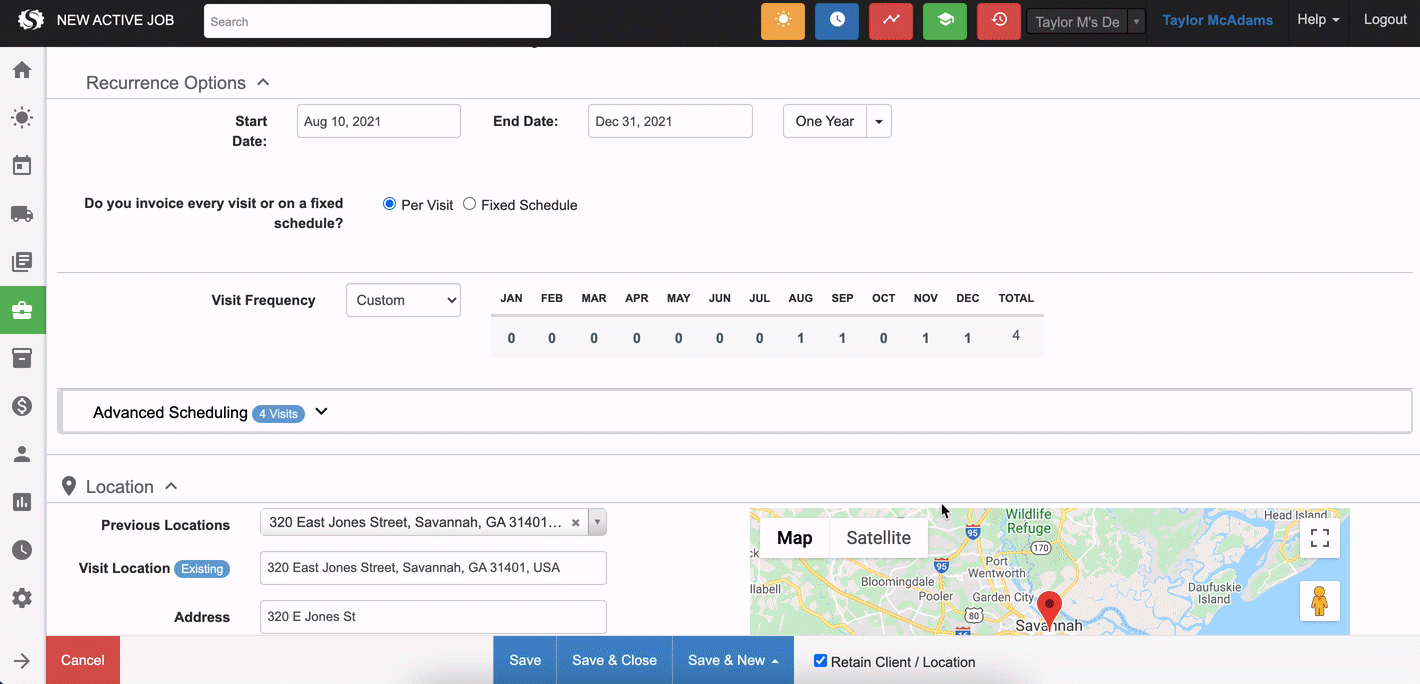Image resolution: width=1420 pixels, height=684 pixels.
Task: Switch map to Satellite view
Action: [878, 538]
